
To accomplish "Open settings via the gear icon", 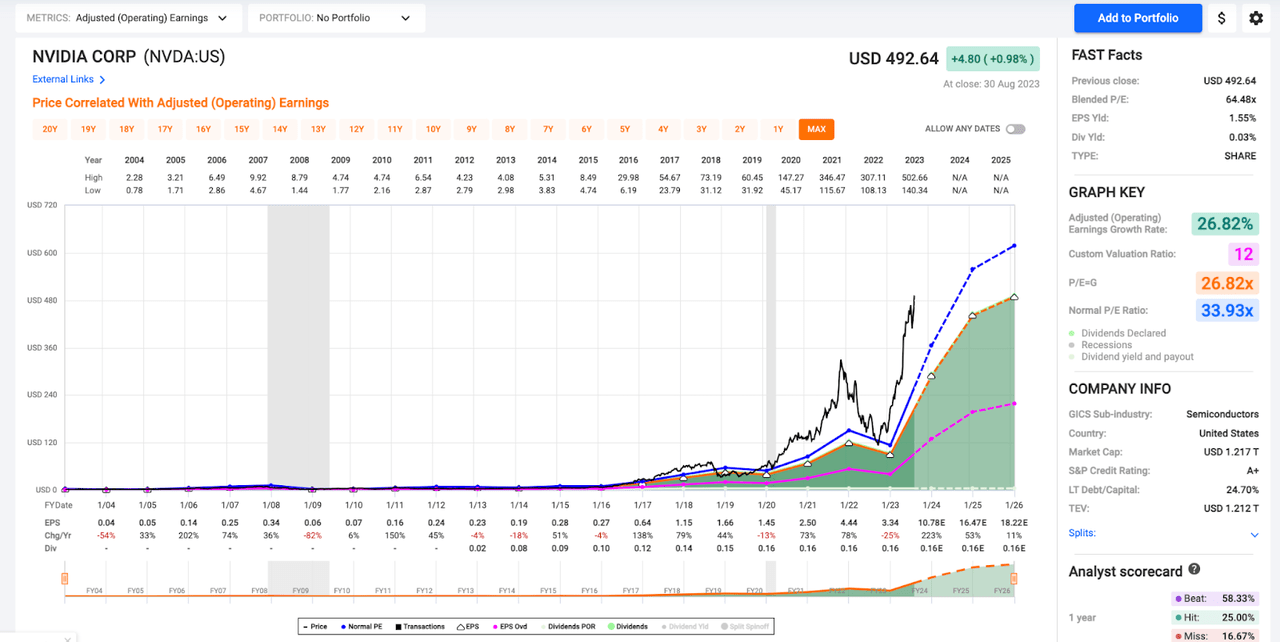I will [1256, 18].
